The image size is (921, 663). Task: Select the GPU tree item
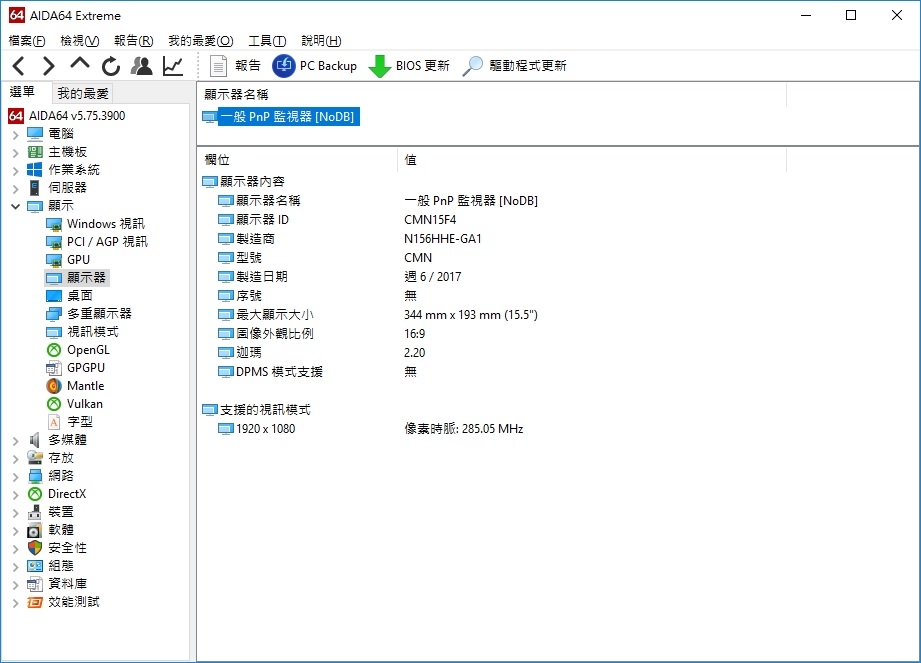coord(68,260)
